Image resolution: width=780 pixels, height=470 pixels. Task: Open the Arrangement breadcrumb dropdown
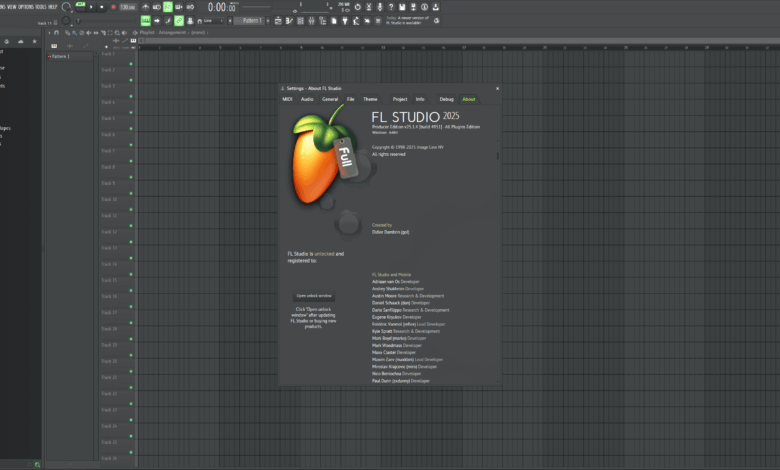click(172, 32)
